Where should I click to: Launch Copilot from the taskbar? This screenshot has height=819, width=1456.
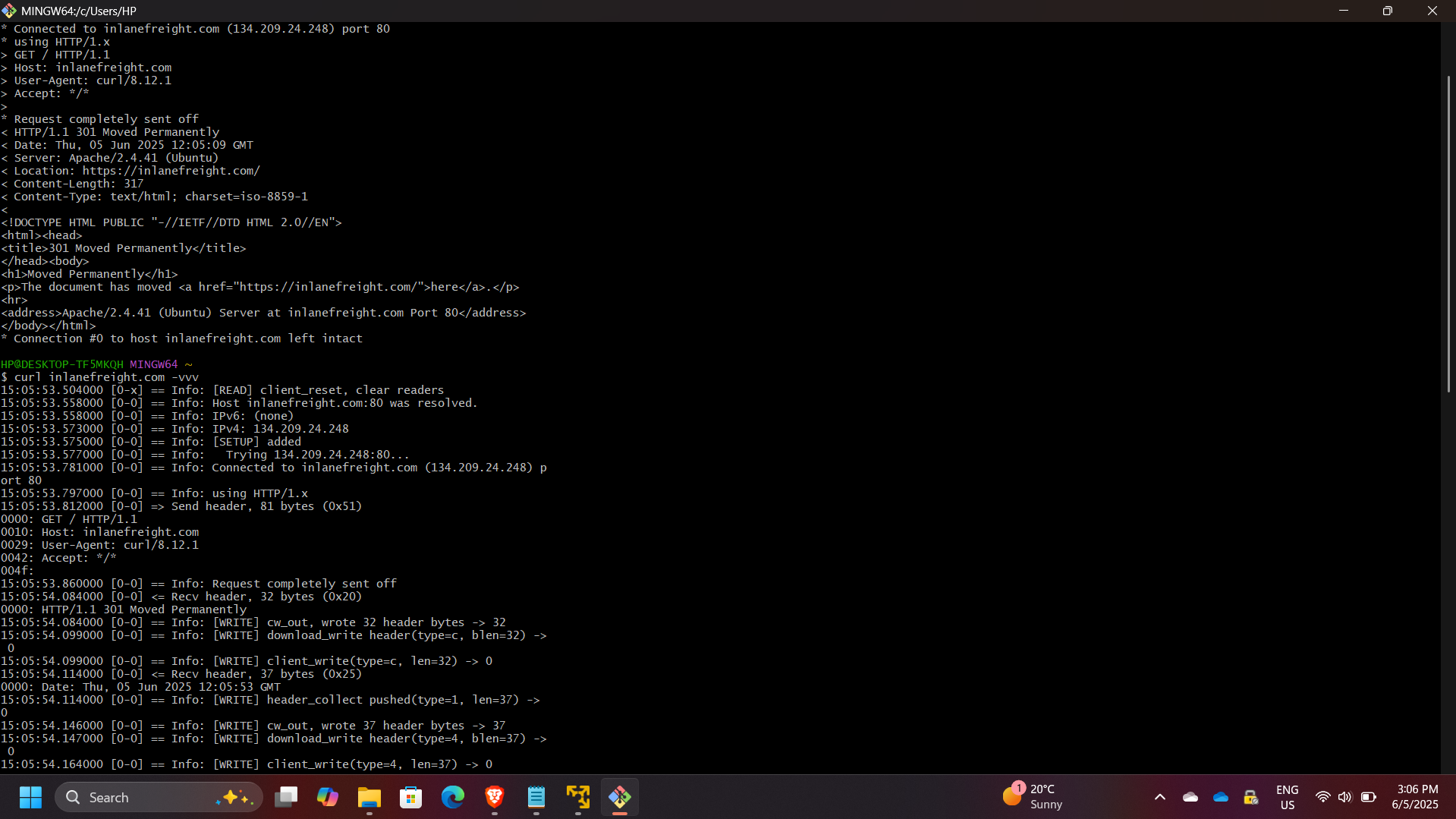328,798
